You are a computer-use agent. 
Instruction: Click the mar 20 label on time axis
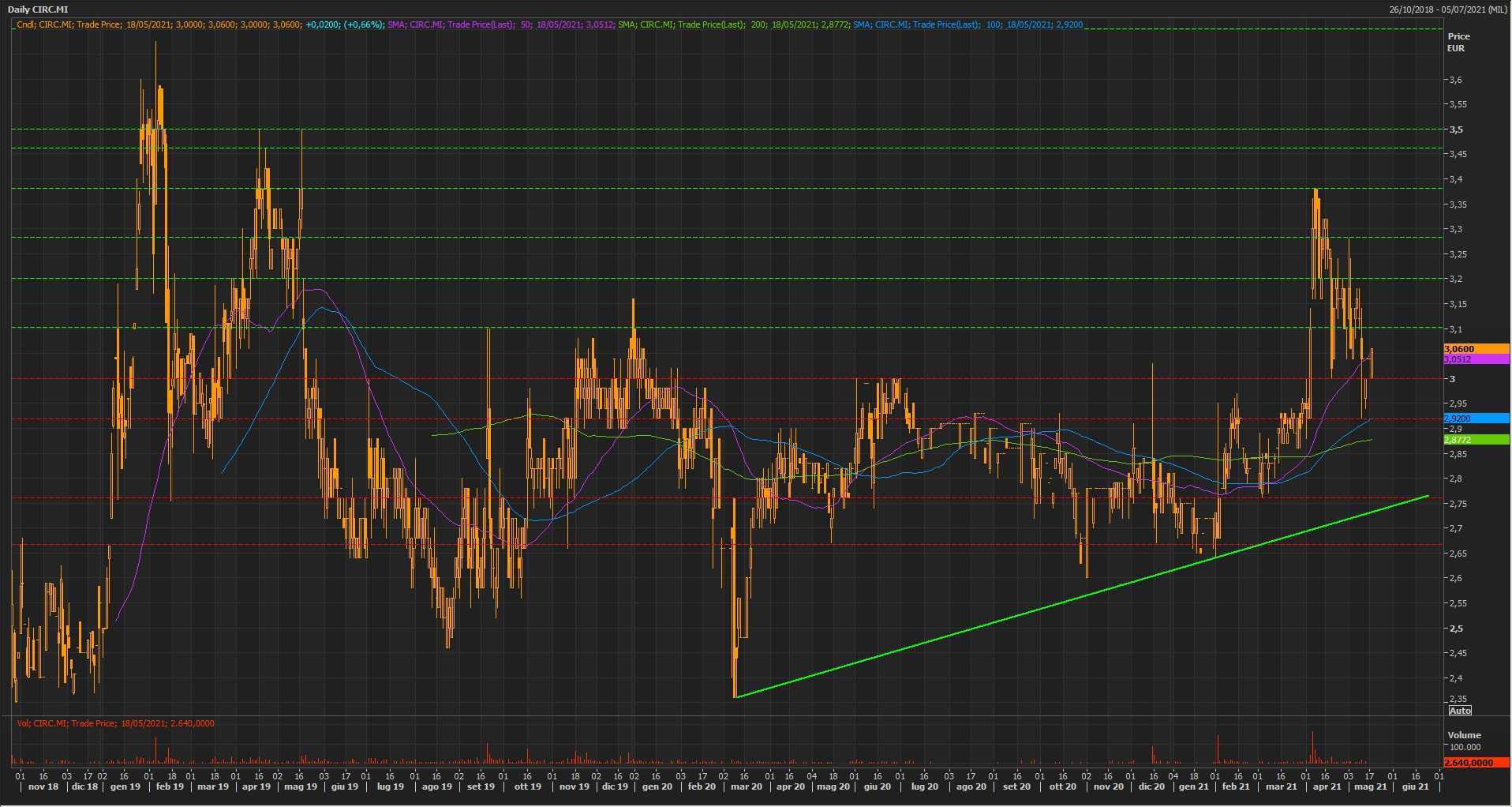(747, 786)
